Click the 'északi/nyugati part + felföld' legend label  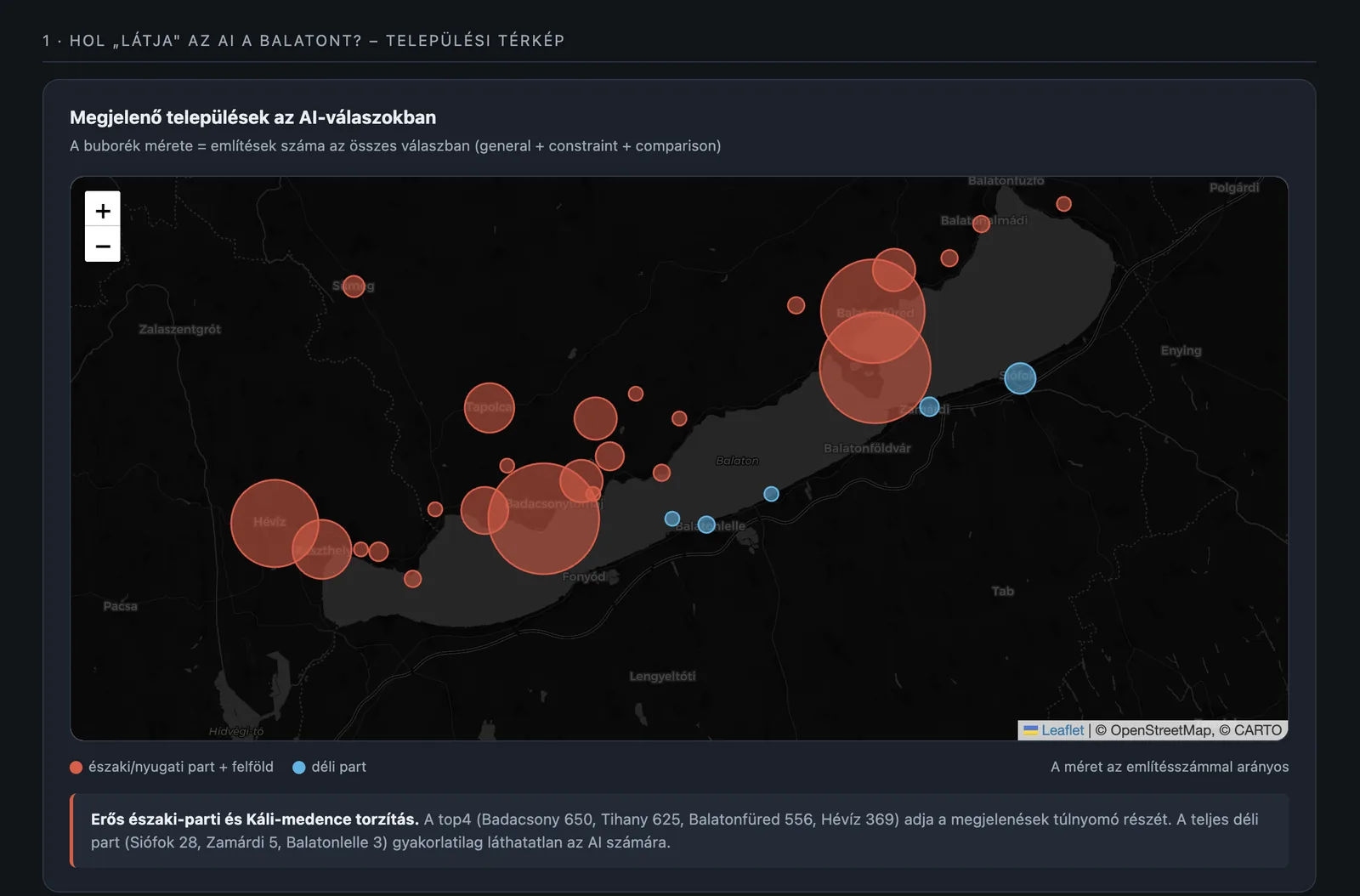181,767
